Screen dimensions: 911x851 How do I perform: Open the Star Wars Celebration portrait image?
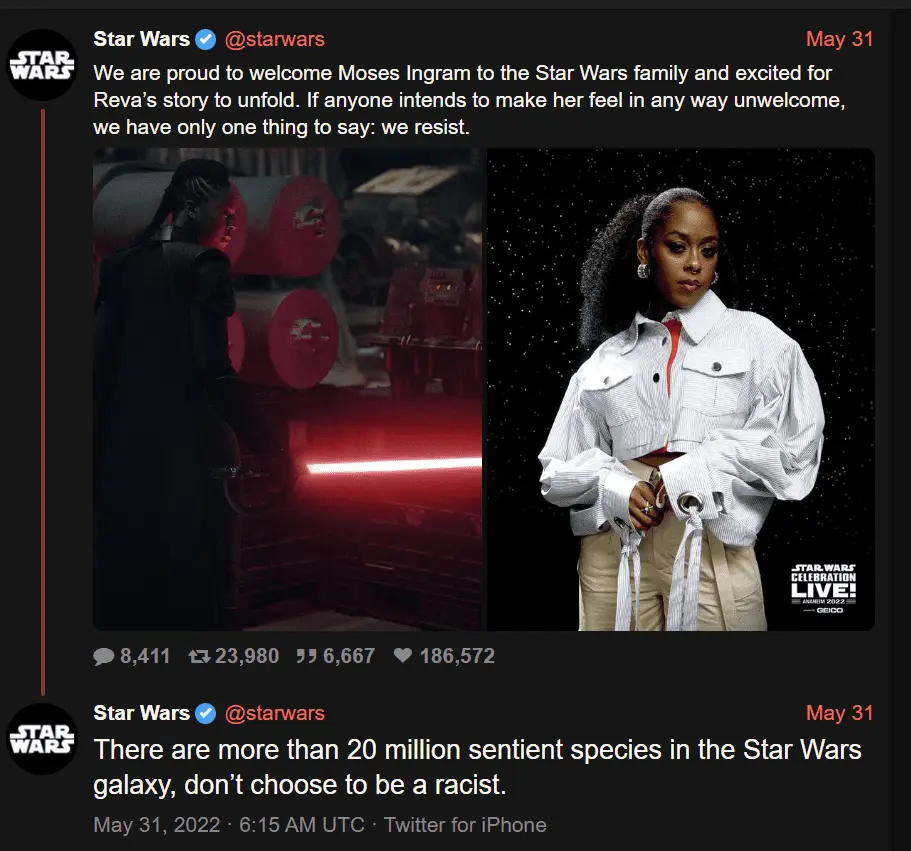[x=680, y=389]
